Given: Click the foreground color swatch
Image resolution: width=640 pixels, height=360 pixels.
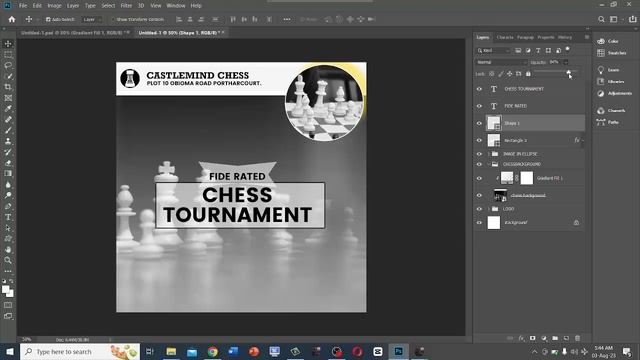Looking at the screenshot, I should tap(5, 290).
